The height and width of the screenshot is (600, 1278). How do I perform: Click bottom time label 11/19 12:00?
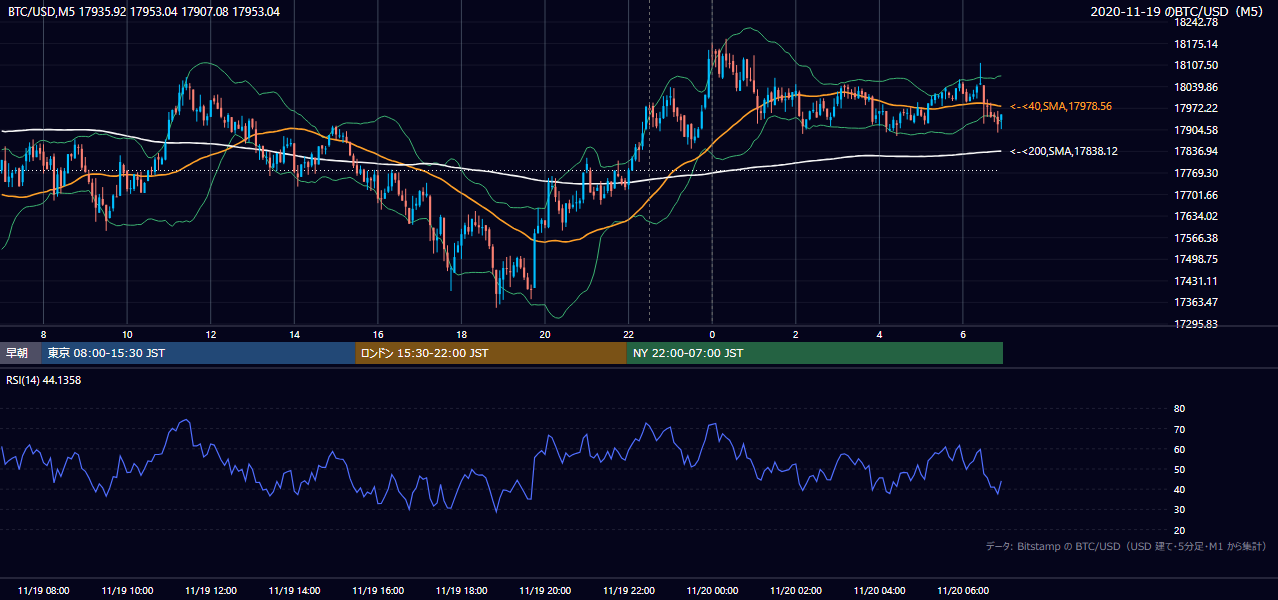tap(211, 591)
